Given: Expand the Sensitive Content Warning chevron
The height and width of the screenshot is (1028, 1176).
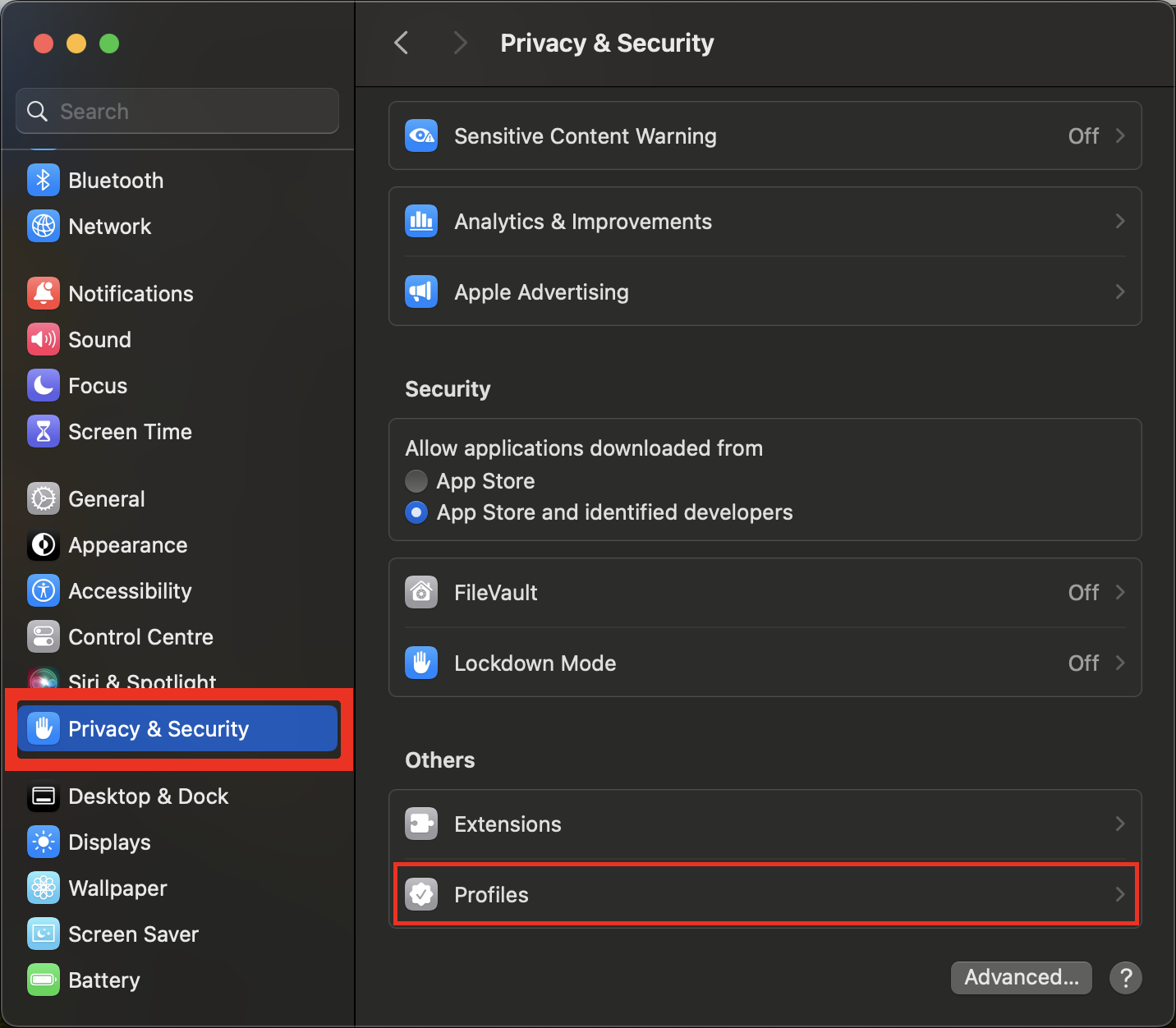Looking at the screenshot, I should coord(1120,136).
